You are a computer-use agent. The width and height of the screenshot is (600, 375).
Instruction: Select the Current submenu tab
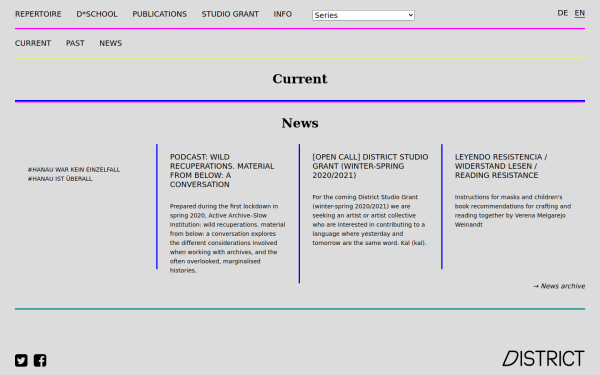coord(33,43)
